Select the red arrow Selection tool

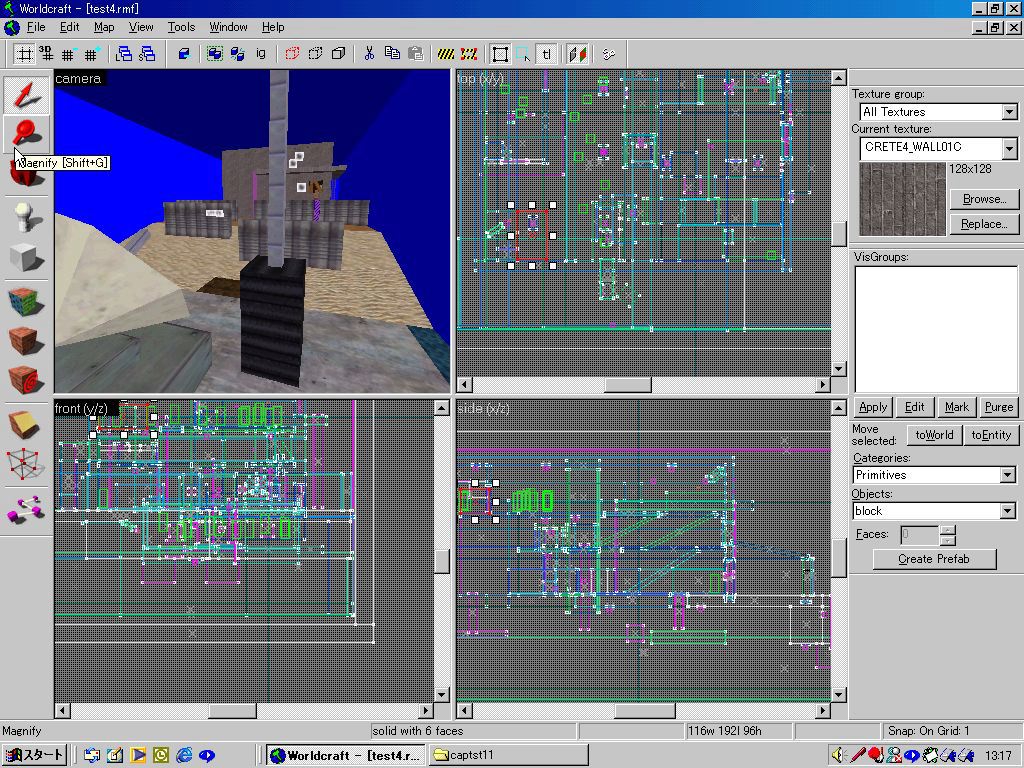point(26,95)
